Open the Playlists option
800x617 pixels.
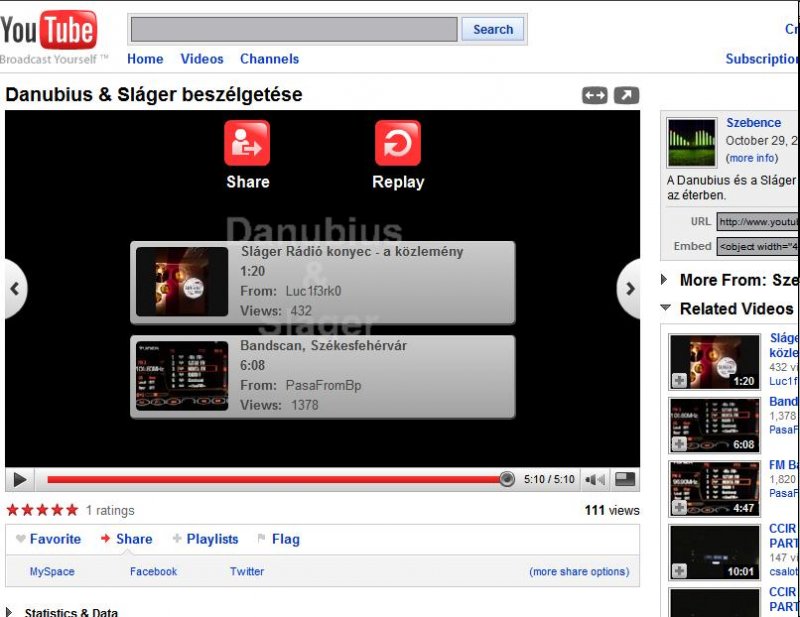(206, 539)
